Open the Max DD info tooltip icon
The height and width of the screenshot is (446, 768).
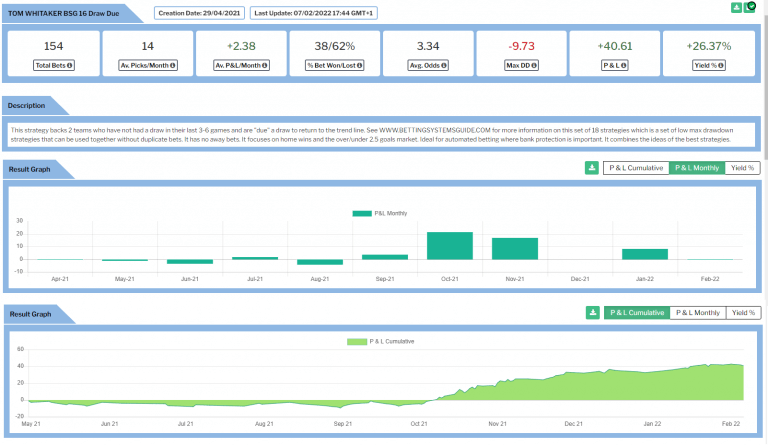(534, 66)
